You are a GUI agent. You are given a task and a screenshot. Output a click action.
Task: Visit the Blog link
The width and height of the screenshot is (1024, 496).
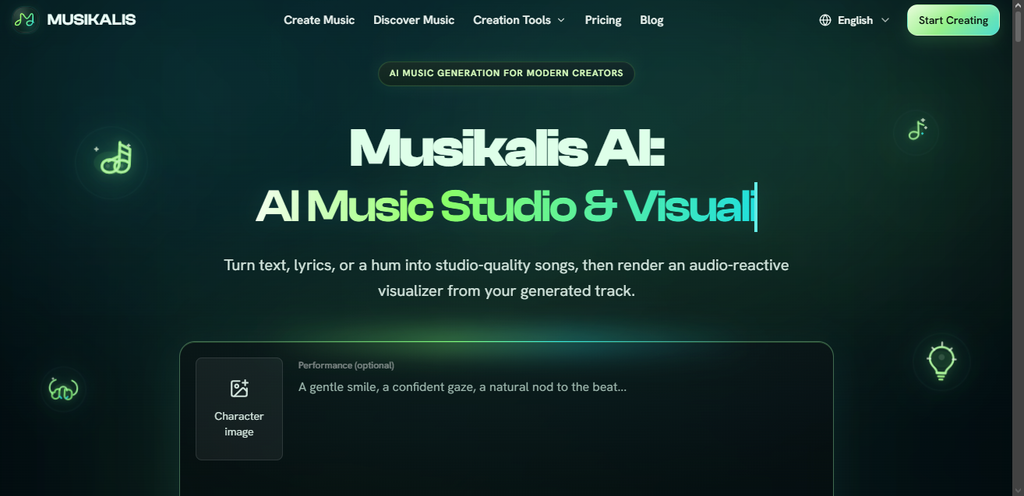tap(652, 20)
